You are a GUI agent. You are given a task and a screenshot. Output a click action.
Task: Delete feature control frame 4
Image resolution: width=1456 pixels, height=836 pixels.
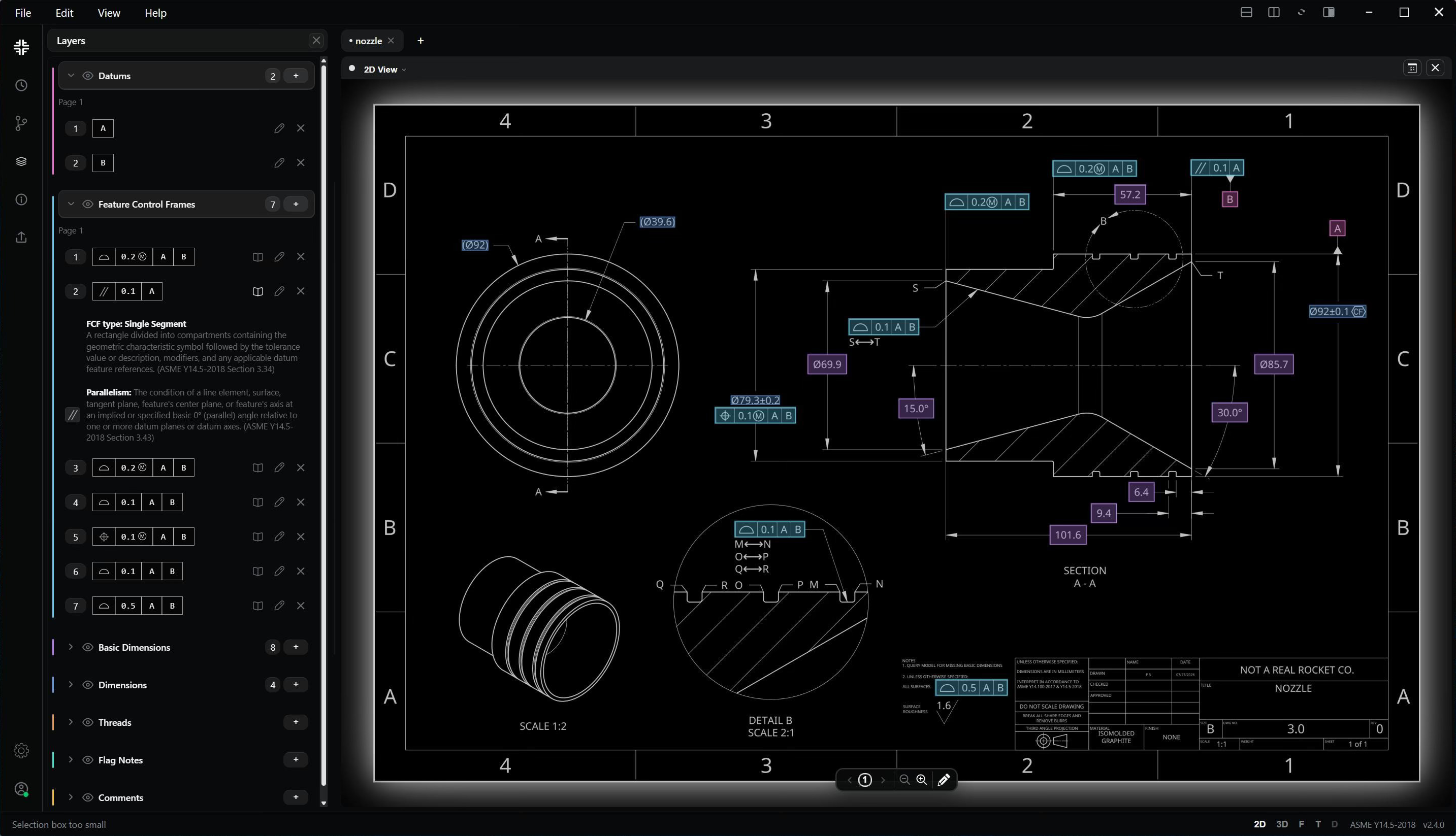coord(300,502)
